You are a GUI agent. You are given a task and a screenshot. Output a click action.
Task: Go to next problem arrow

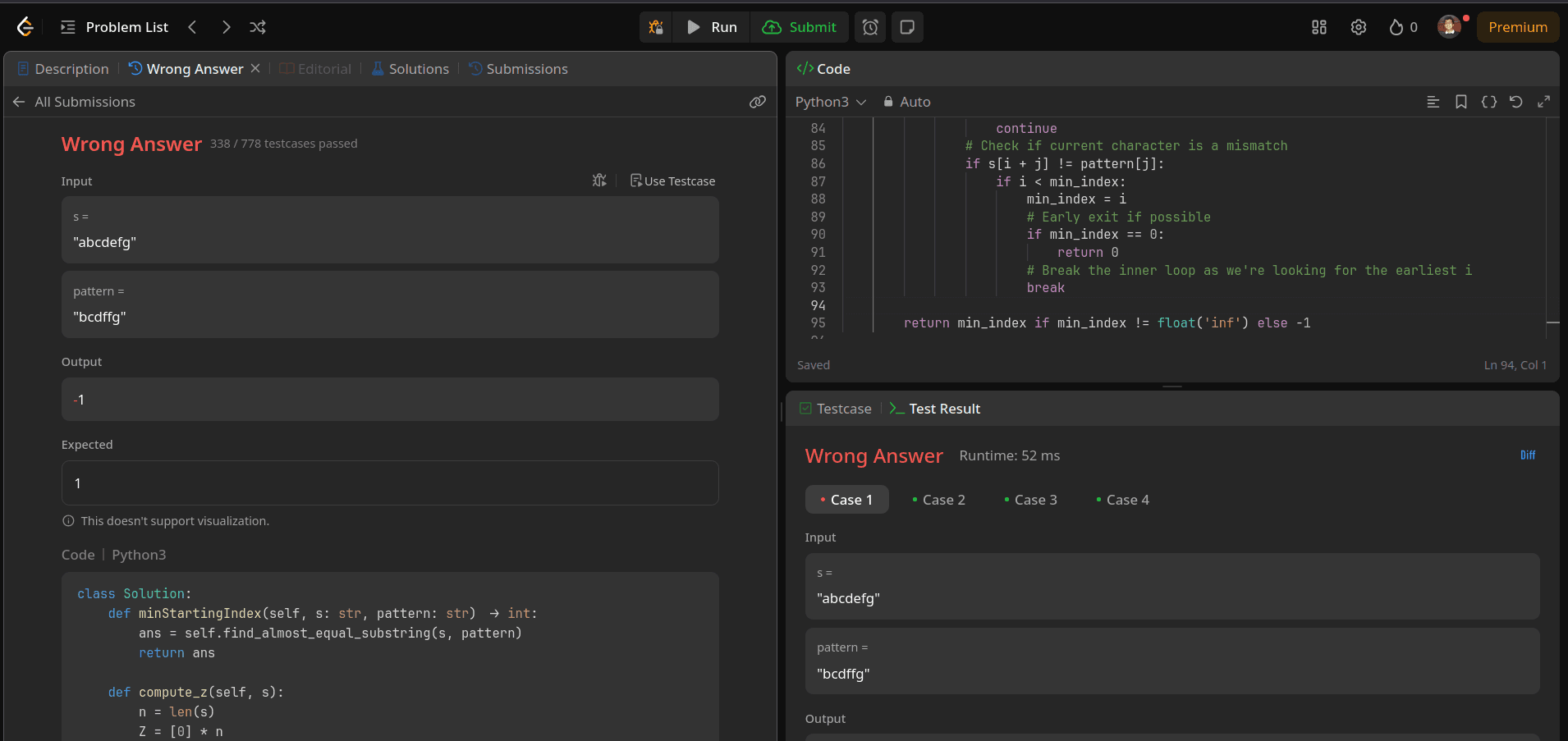pos(226,27)
